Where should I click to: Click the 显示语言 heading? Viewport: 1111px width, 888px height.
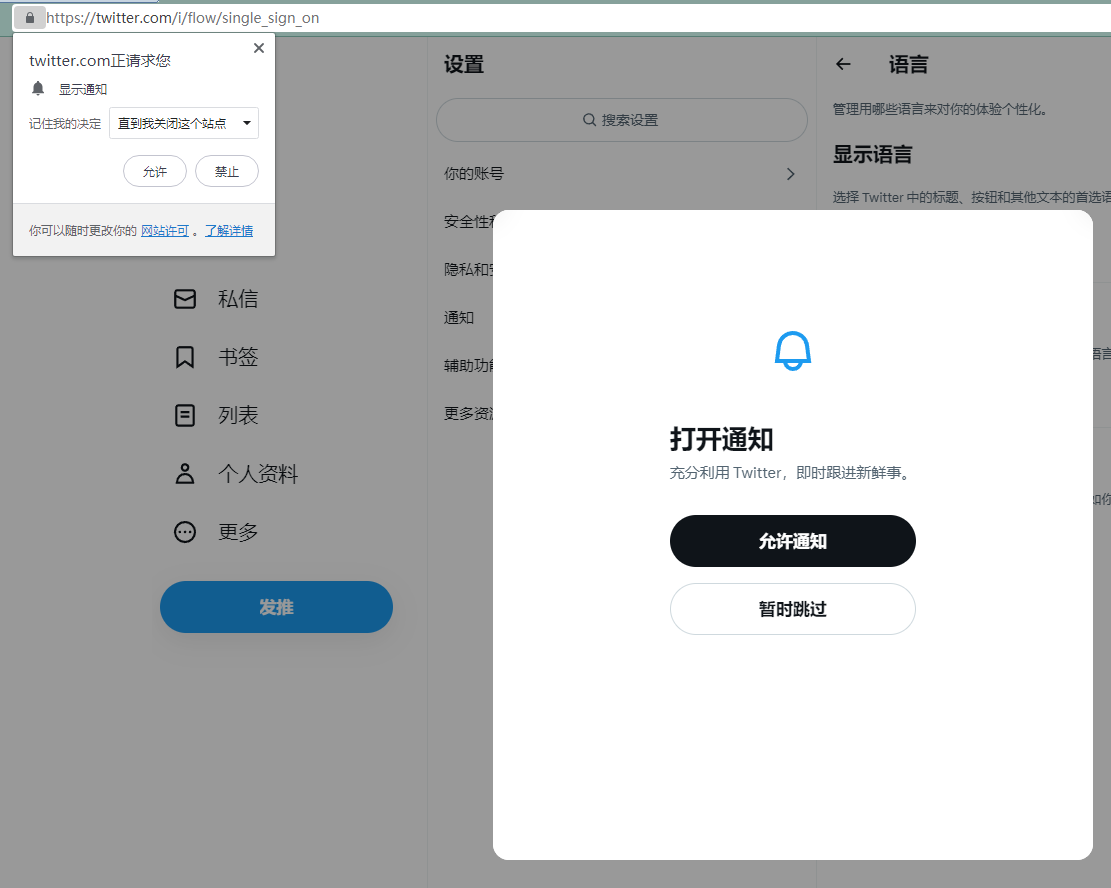tap(872, 154)
